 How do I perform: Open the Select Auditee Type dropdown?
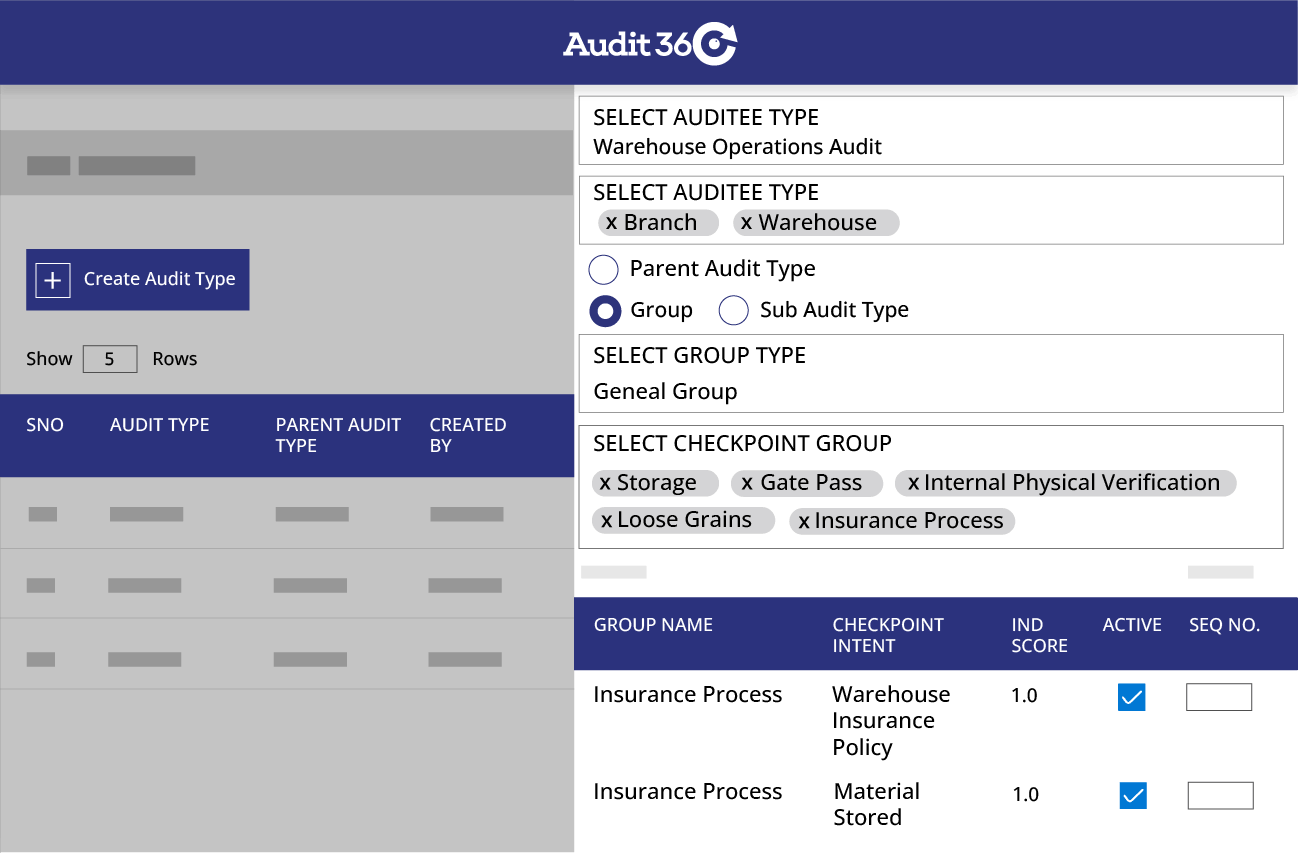click(930, 131)
